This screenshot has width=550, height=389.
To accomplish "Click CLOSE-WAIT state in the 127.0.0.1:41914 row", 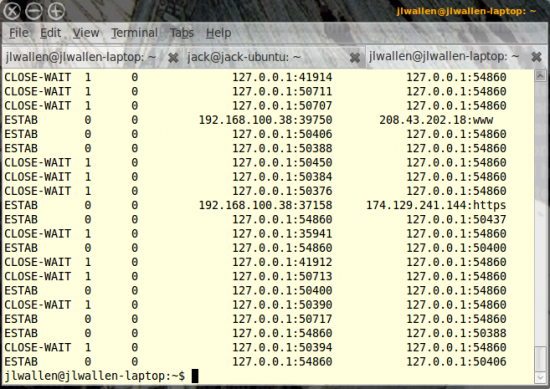I will click(38, 78).
